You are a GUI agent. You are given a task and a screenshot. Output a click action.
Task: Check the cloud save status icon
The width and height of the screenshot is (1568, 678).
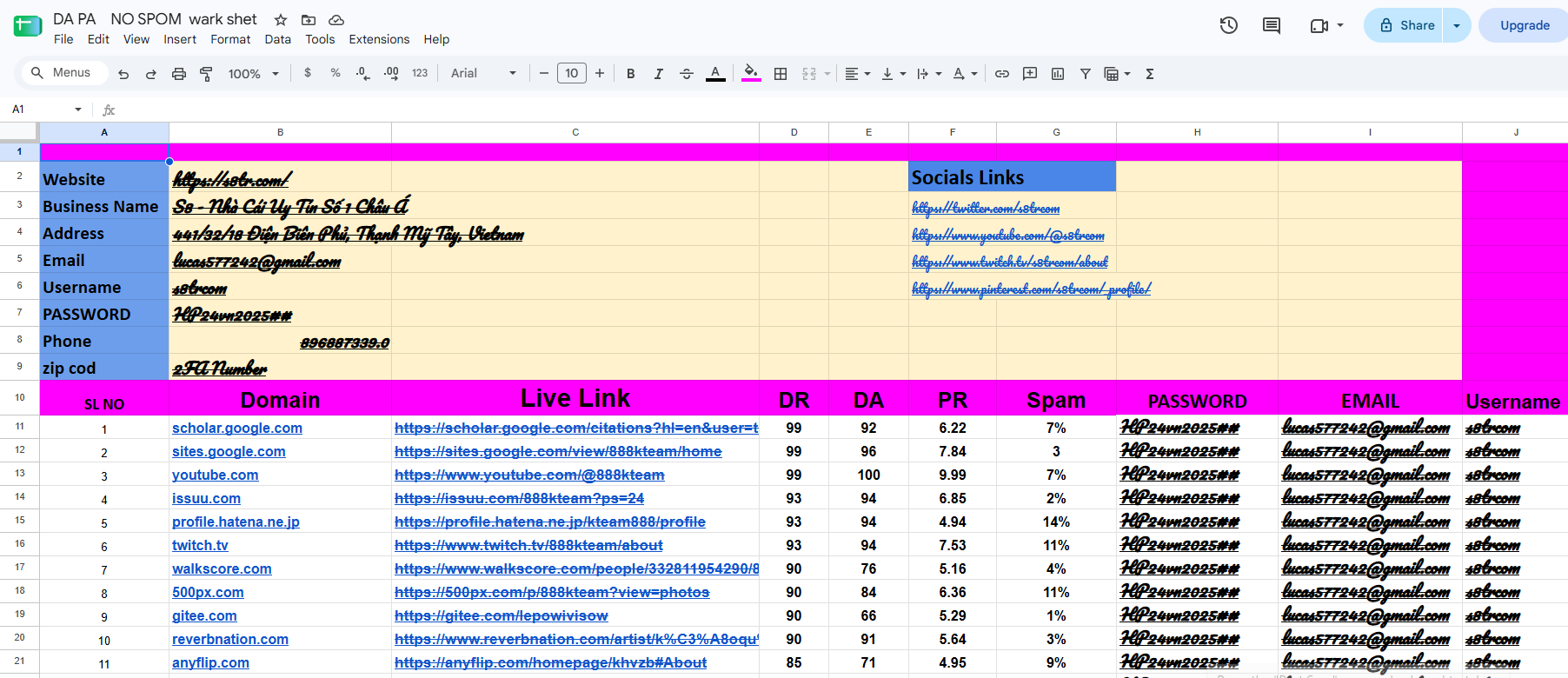tap(336, 20)
